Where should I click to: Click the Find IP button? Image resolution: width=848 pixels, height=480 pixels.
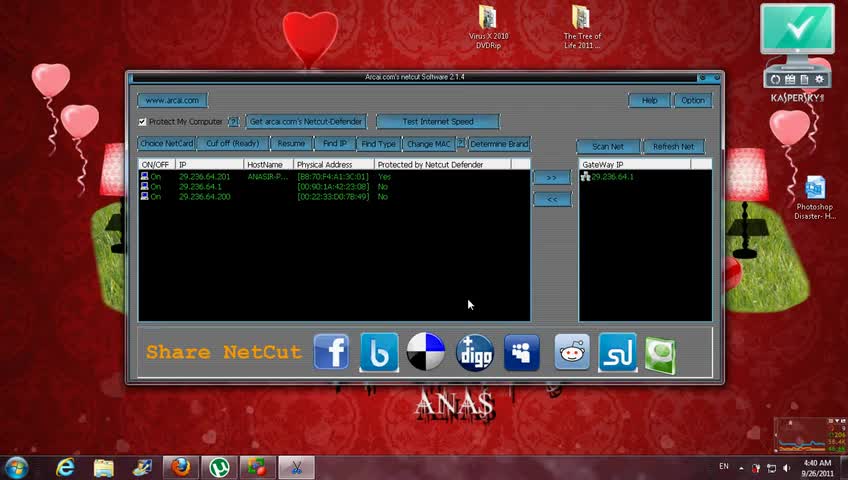(335, 144)
